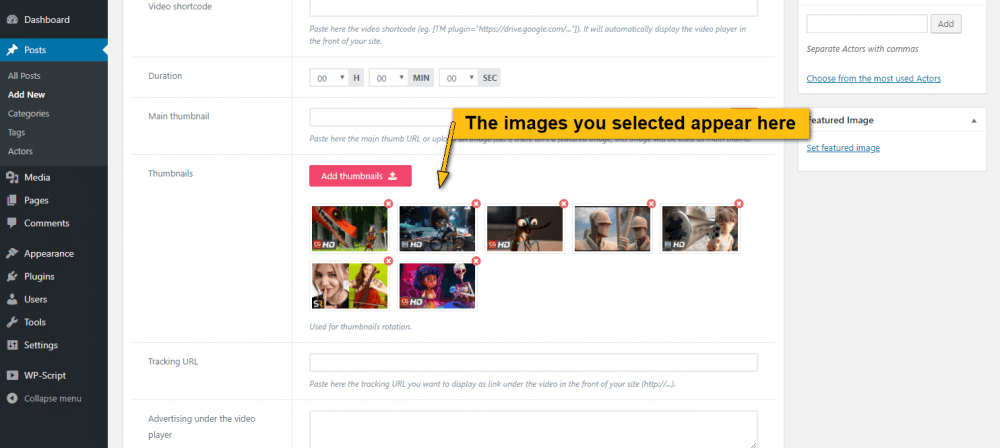This screenshot has width=1000, height=448.
Task: Open the seconds duration dropdown
Action: 459,78
